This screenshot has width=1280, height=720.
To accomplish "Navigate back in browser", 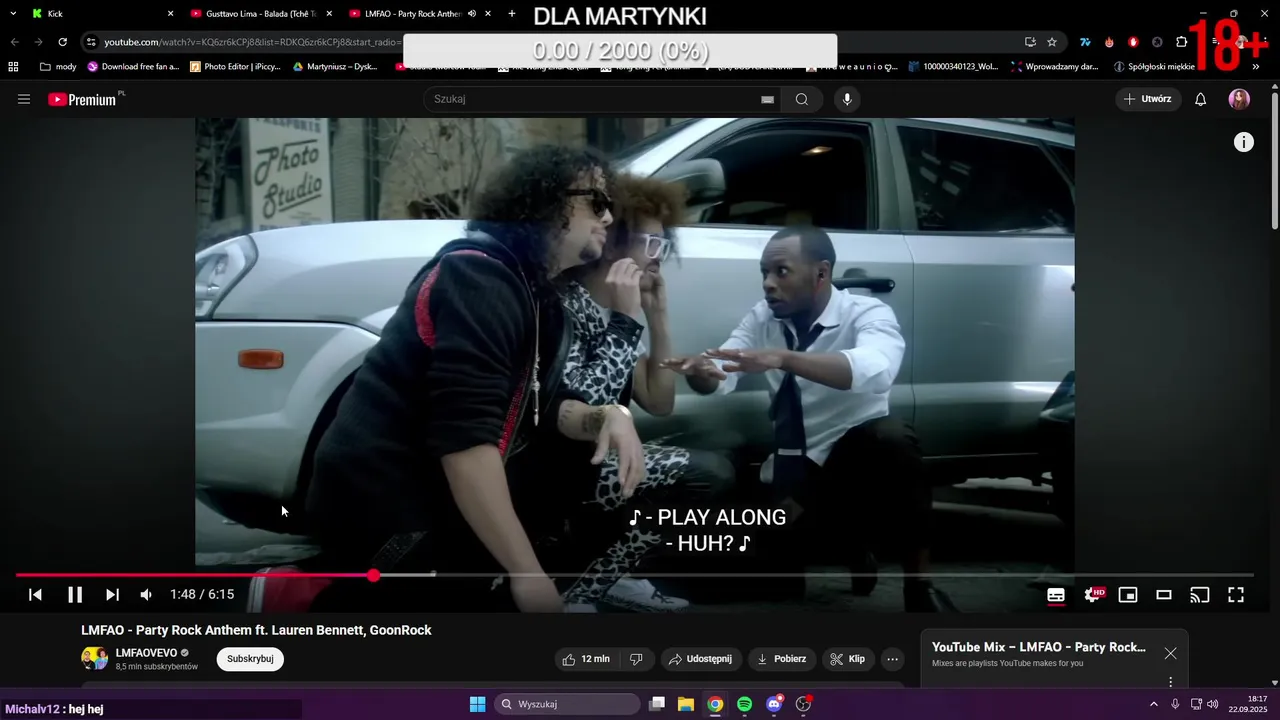I will coord(14,42).
